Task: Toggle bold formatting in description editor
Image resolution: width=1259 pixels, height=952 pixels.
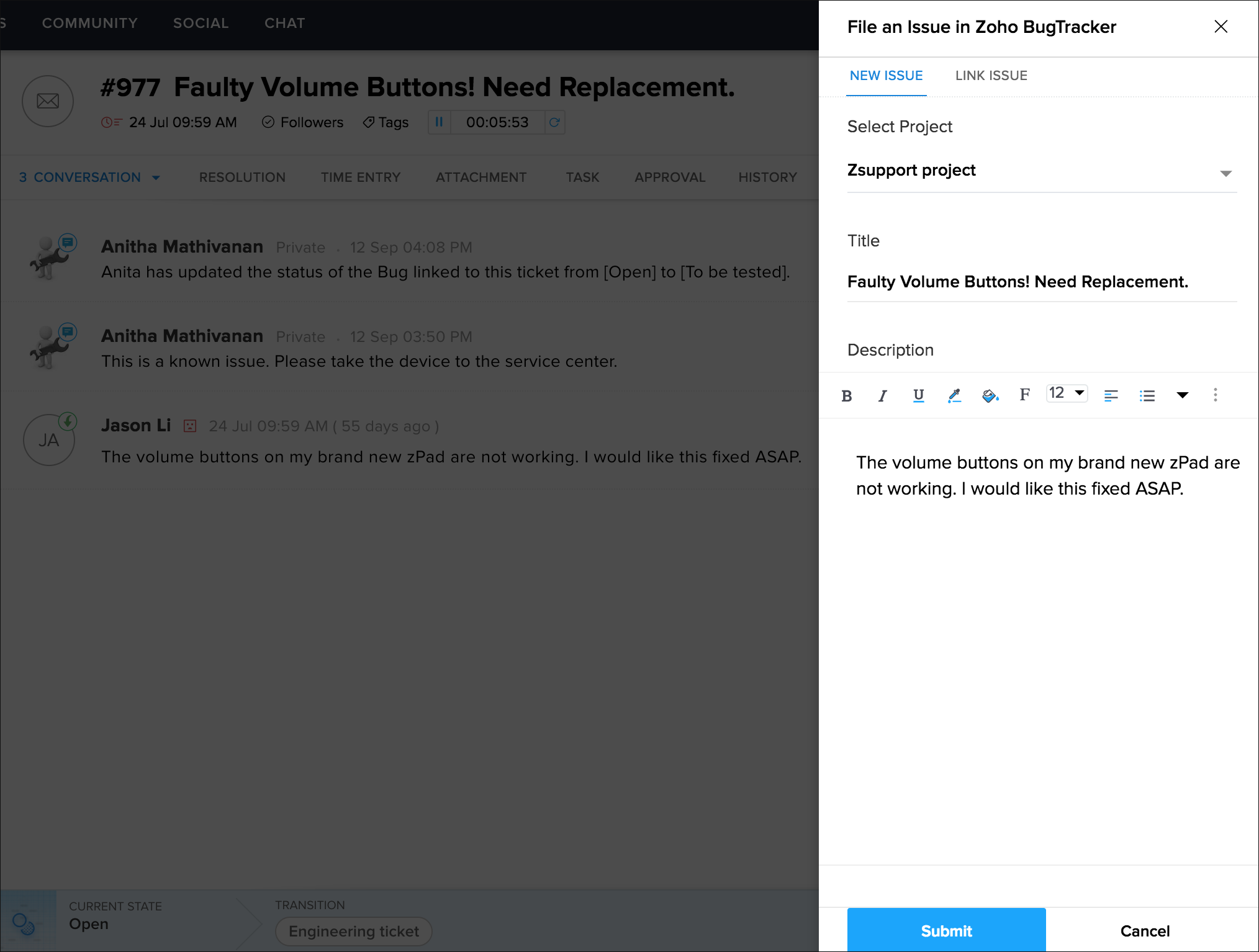Action: tap(846, 395)
